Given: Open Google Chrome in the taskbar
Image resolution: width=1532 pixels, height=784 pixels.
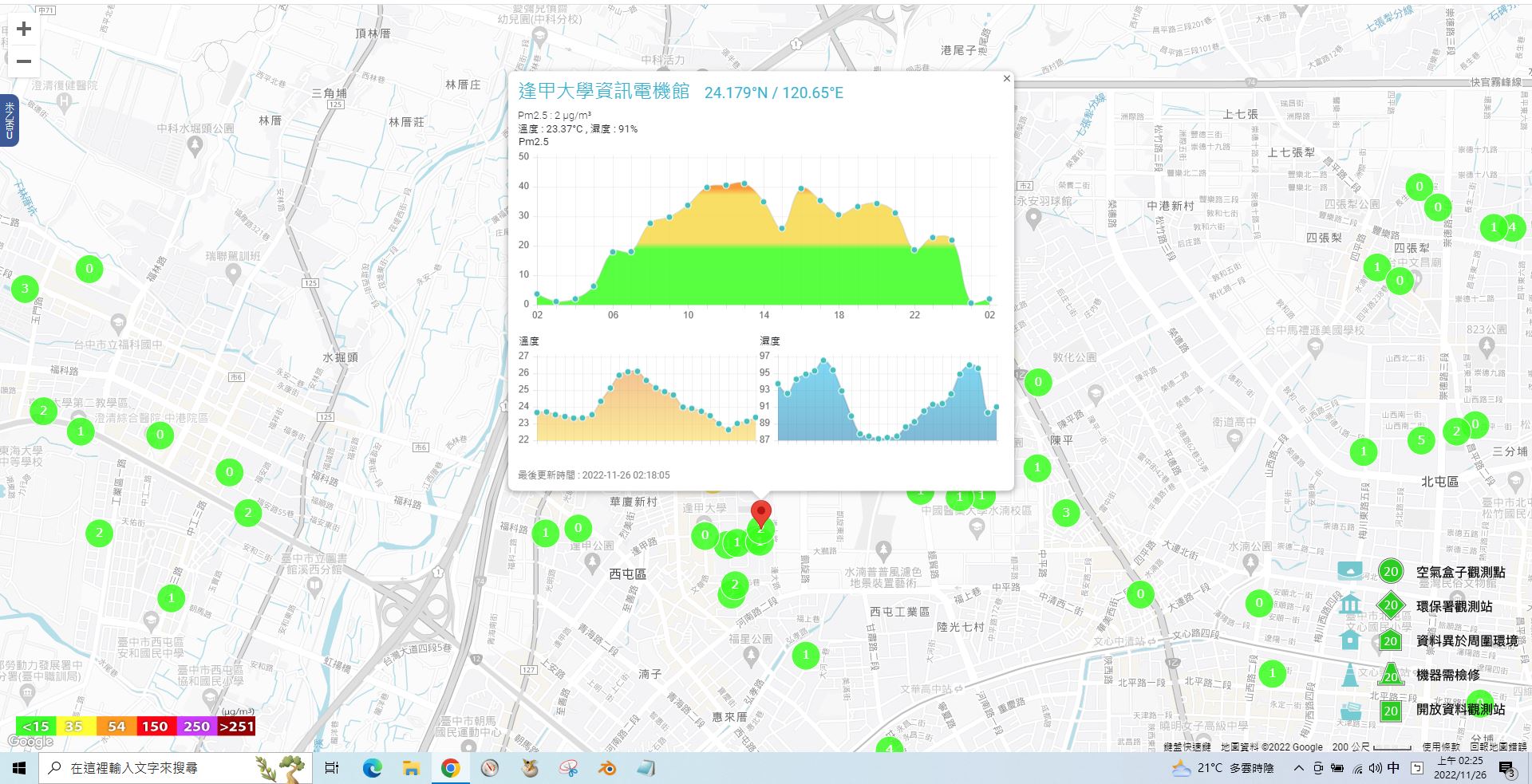Looking at the screenshot, I should pos(450,768).
